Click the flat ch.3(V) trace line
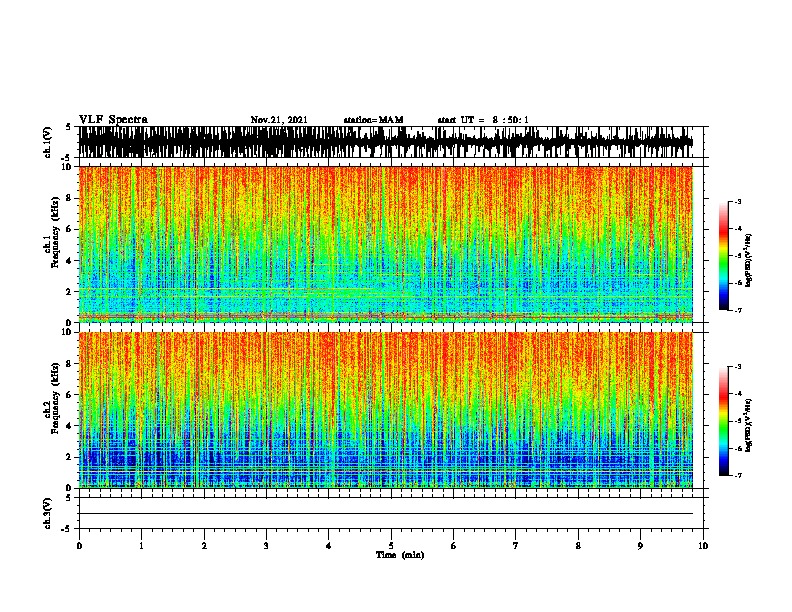The width and height of the screenshot is (792, 612). coord(386,514)
